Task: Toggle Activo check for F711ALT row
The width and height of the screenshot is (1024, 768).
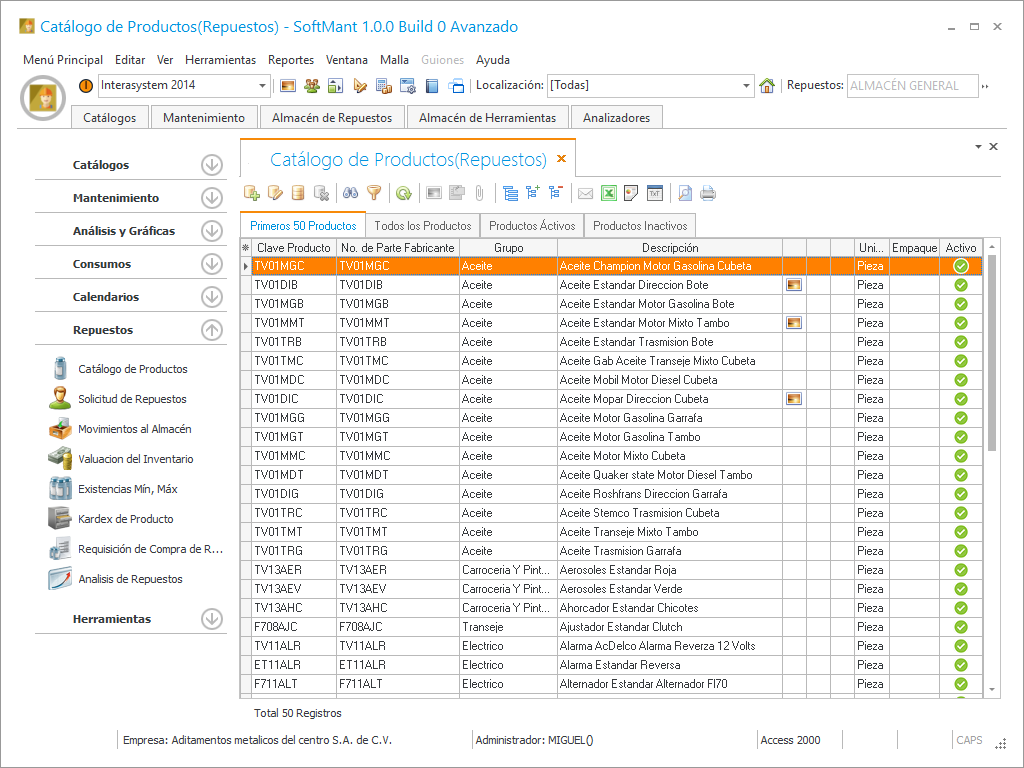Action: [961, 684]
